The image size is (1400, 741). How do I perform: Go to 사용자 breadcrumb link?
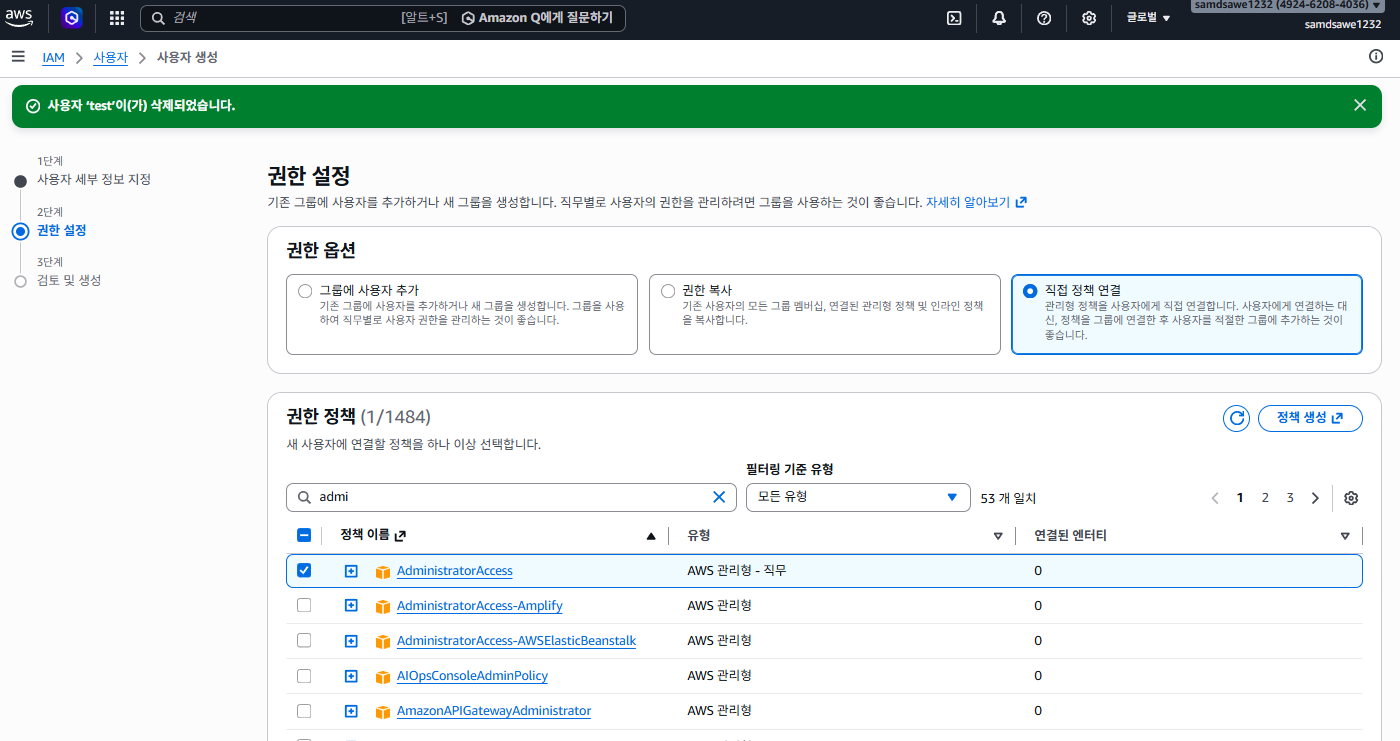point(110,58)
